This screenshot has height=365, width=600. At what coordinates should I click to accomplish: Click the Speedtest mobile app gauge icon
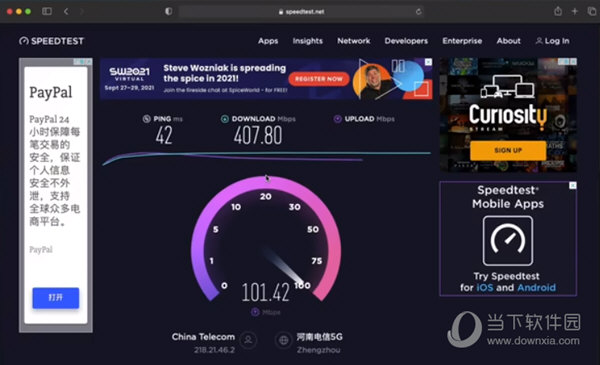click(508, 241)
